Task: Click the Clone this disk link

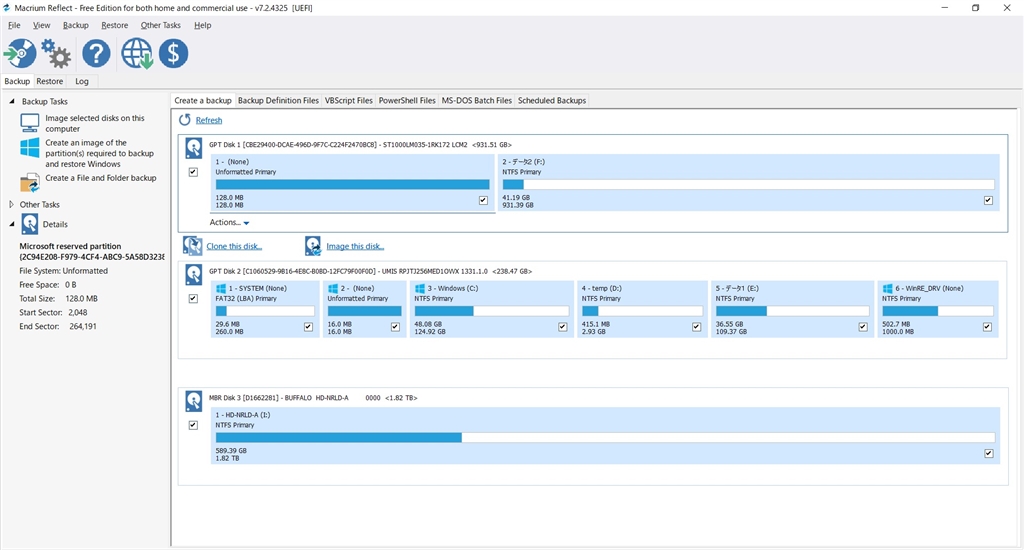Action: pos(234,246)
